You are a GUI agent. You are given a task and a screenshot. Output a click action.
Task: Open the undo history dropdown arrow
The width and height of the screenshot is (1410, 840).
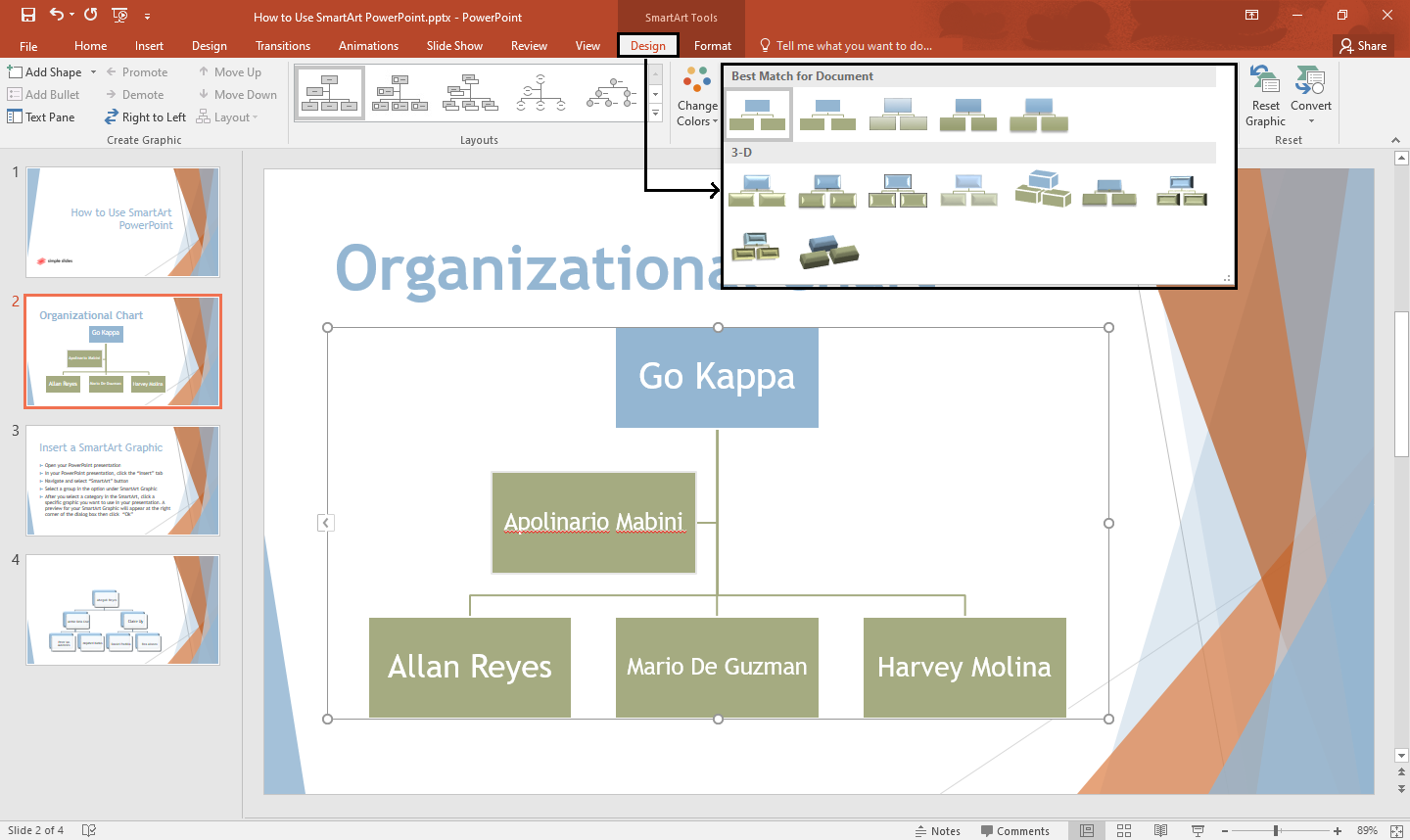72,16
